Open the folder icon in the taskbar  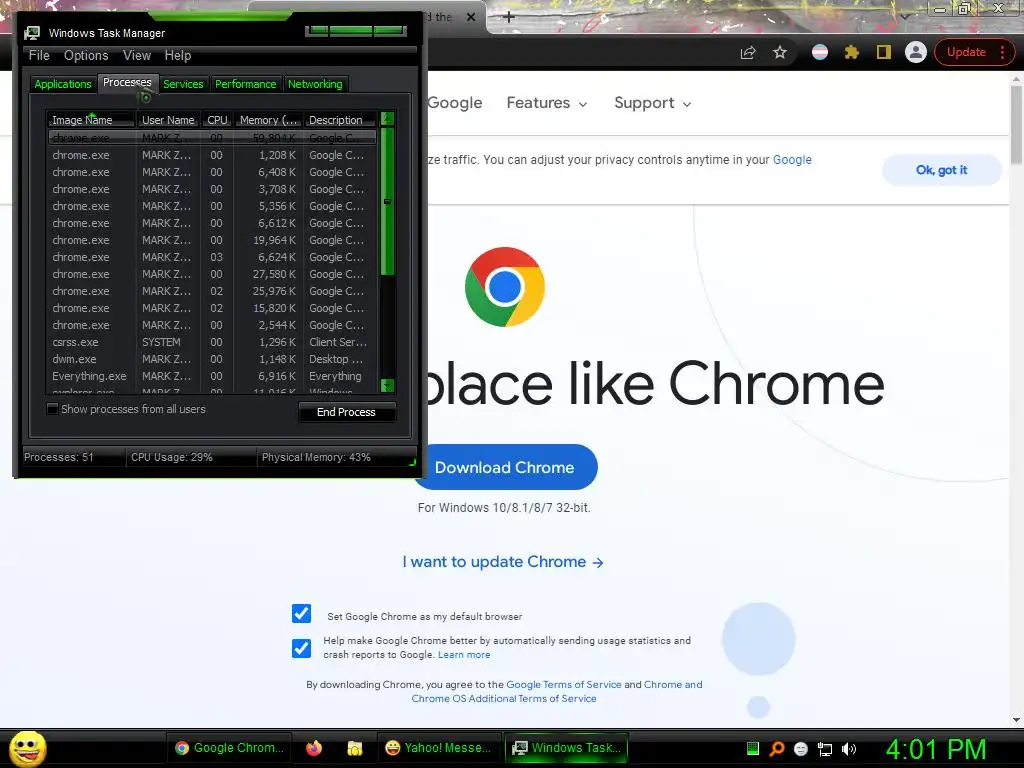[355, 748]
